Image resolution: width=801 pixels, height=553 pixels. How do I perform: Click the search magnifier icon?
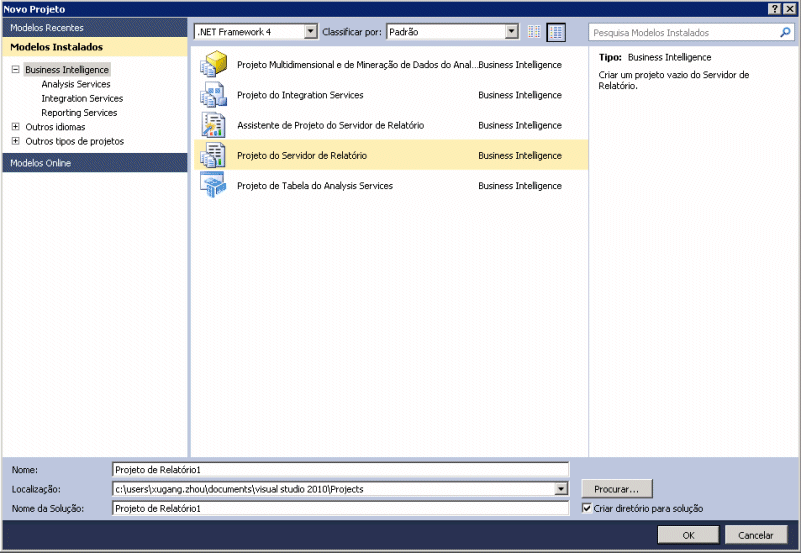(x=785, y=32)
